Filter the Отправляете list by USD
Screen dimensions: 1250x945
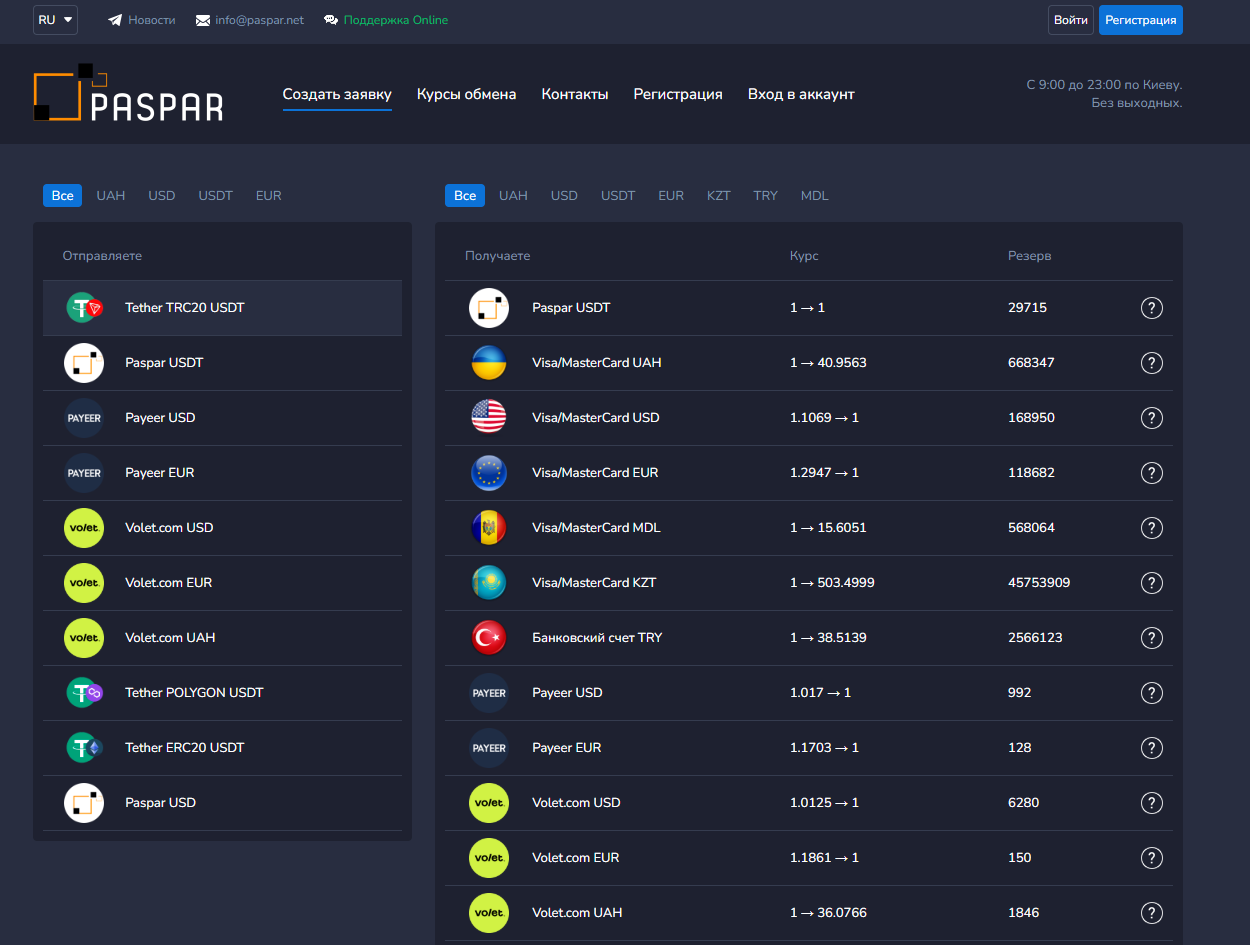(162, 195)
